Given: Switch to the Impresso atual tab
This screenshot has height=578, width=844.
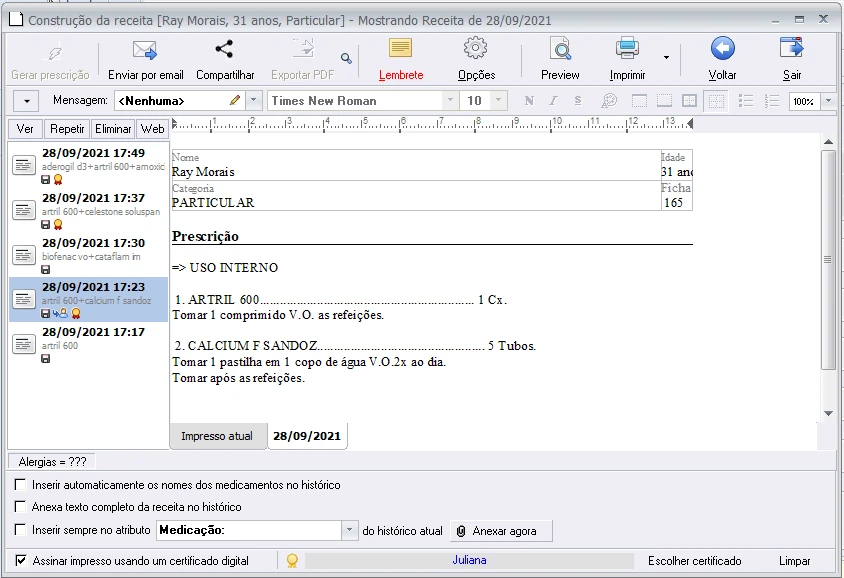Looking at the screenshot, I should point(217,436).
